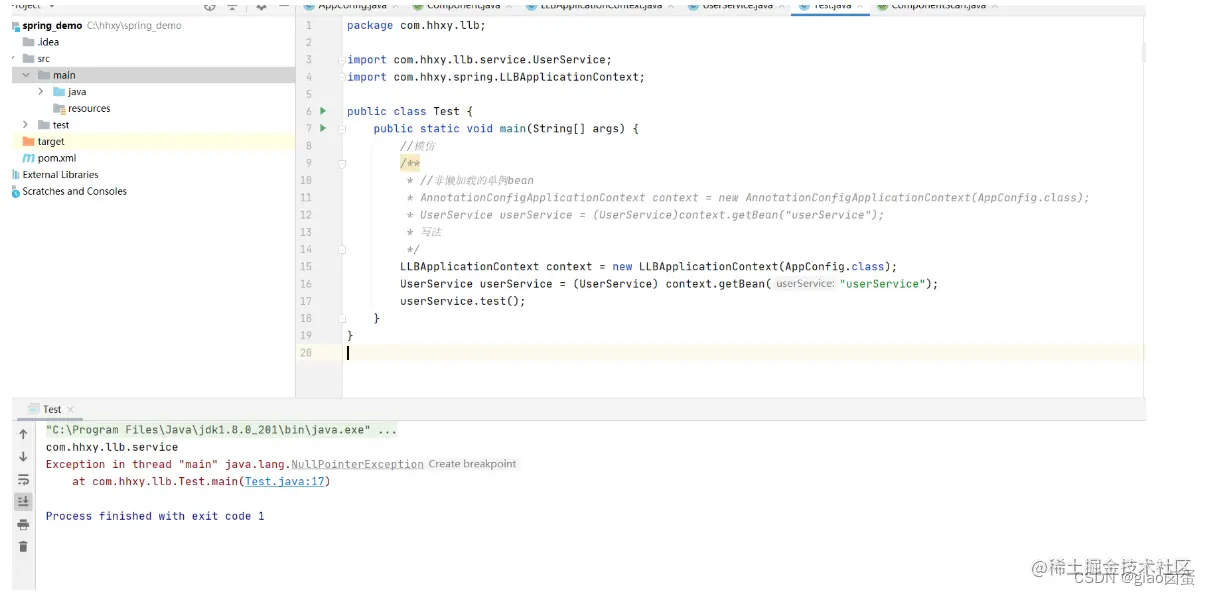Click the empty line 20 in editor
The width and height of the screenshot is (1210, 596).
(742, 353)
